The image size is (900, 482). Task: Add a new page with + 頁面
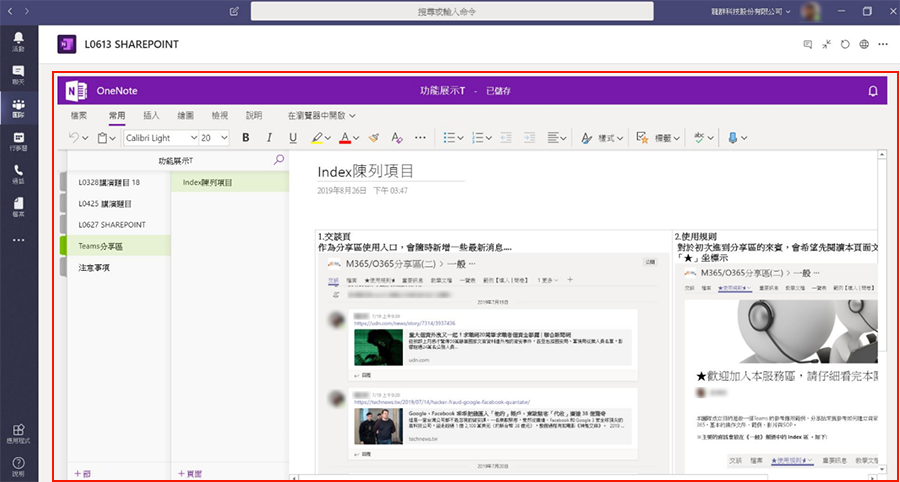tap(189, 473)
